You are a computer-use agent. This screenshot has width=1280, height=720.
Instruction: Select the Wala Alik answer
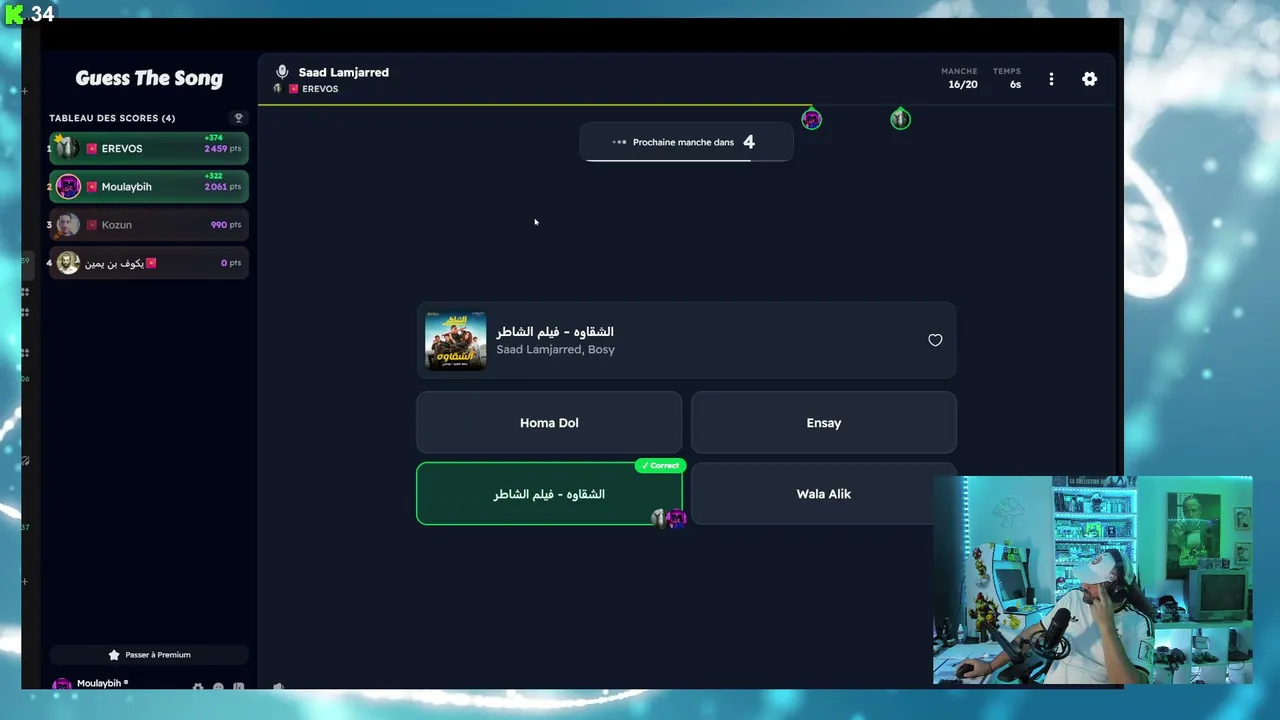pos(824,494)
